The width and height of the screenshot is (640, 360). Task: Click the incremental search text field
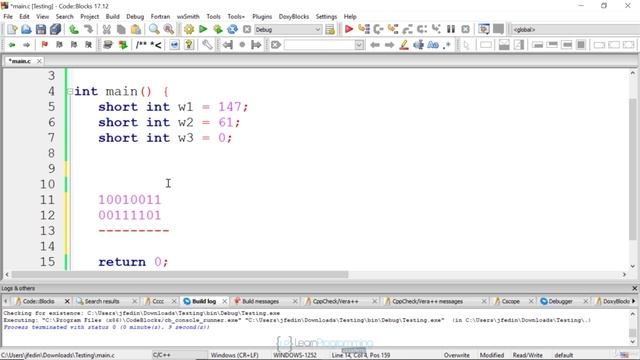[x=319, y=45]
